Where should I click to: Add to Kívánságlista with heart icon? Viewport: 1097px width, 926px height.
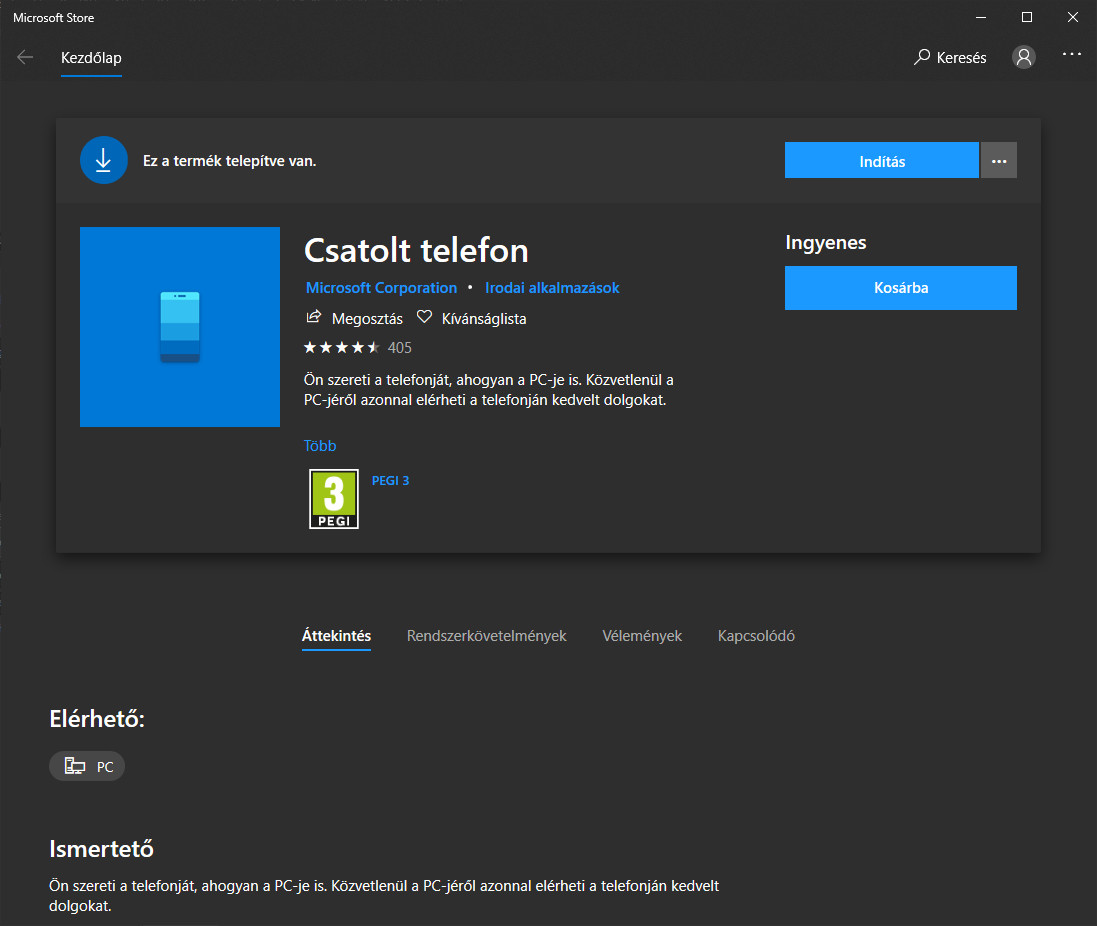[424, 318]
